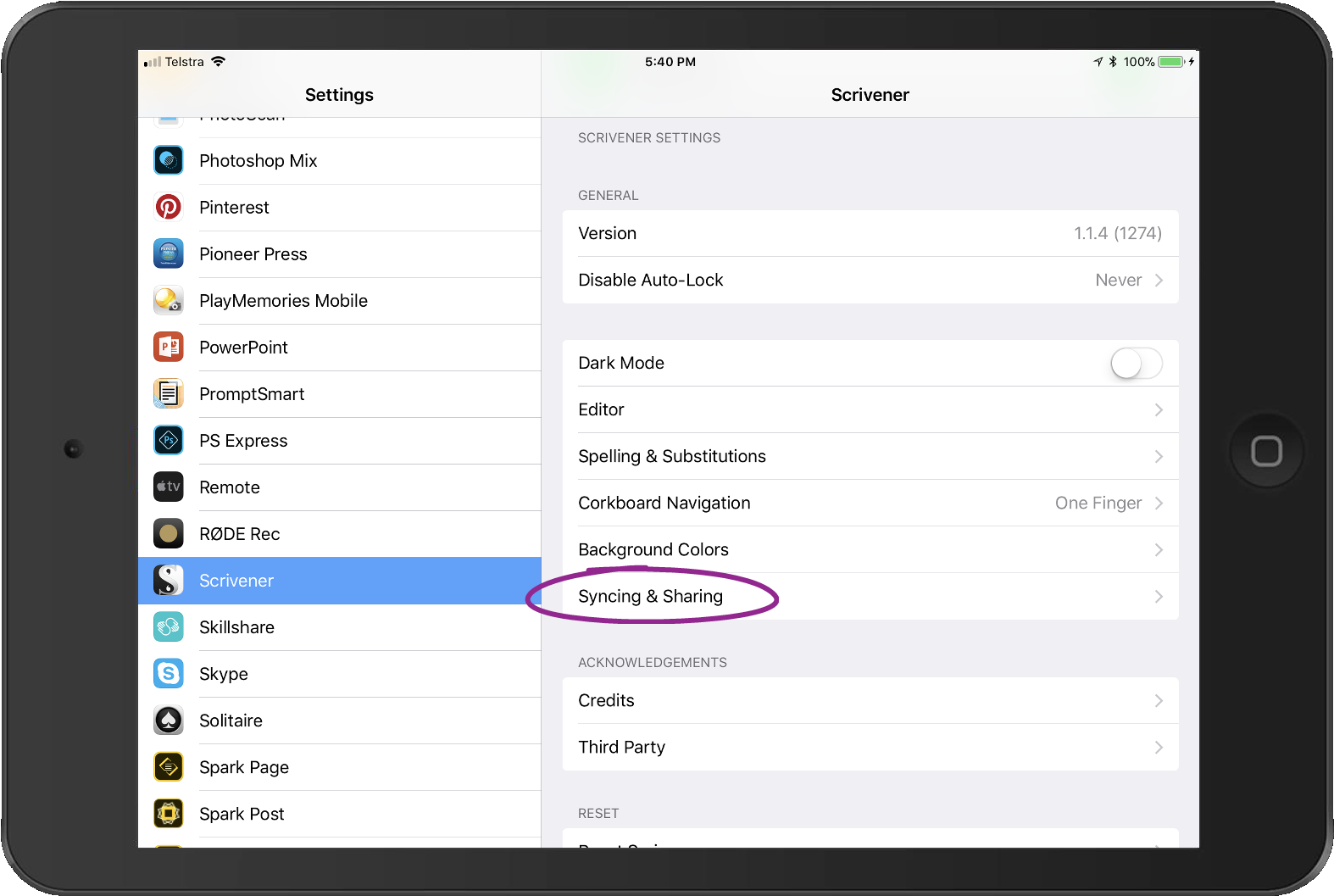
Task: Tap the Telstra carrier label
Action: click(x=184, y=62)
